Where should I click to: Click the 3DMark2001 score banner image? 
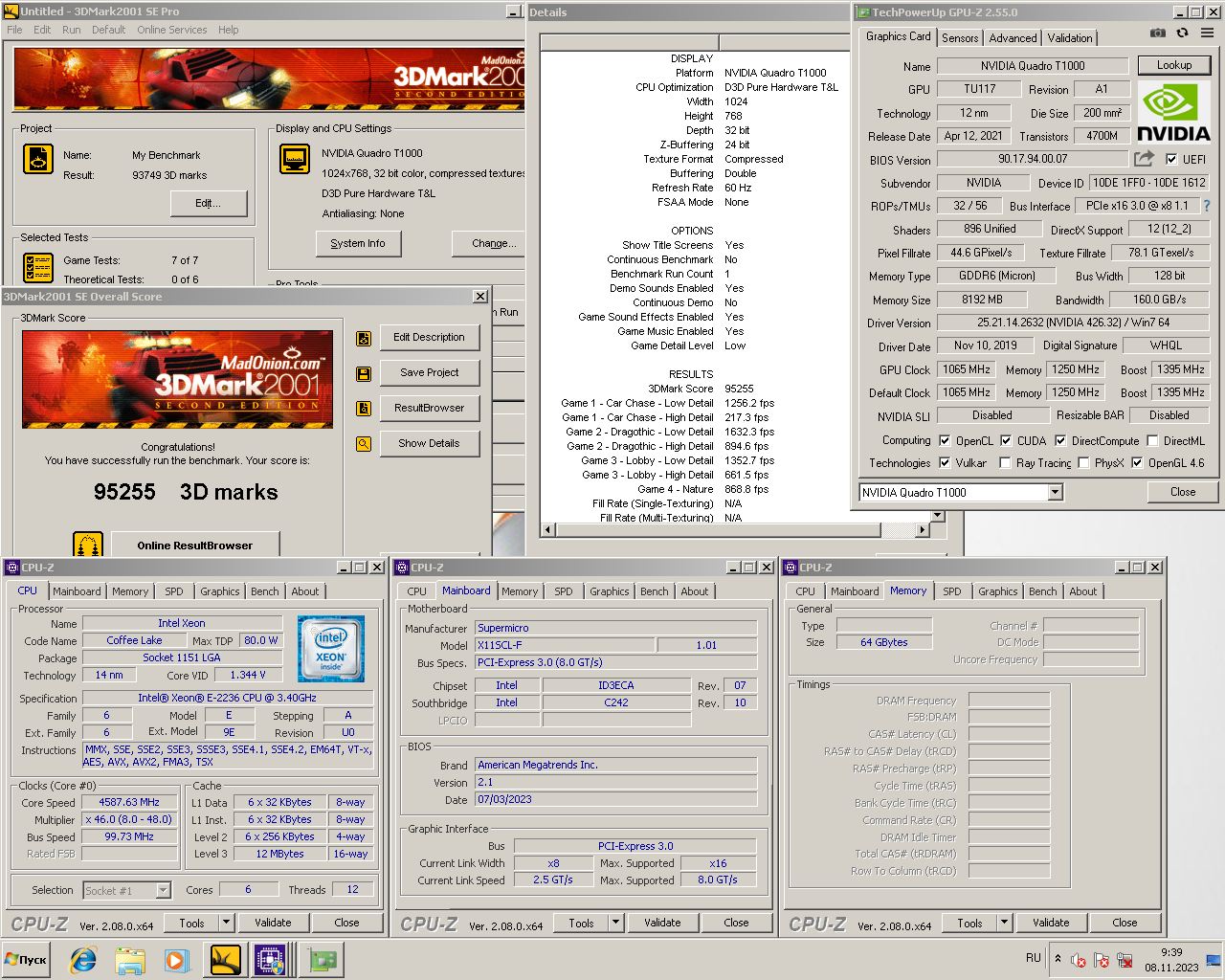(x=178, y=379)
